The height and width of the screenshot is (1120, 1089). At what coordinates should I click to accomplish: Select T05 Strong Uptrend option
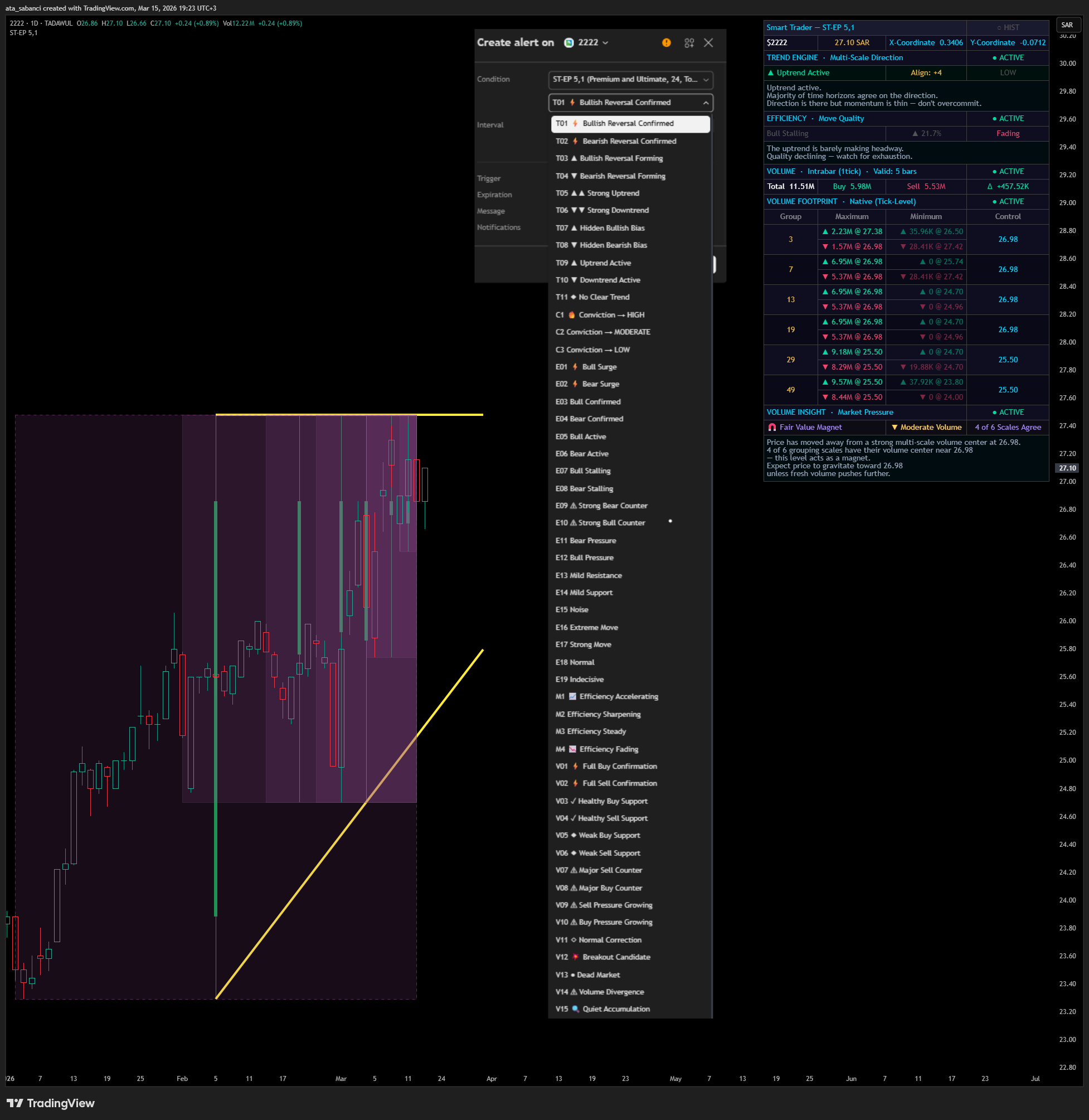pyautogui.click(x=630, y=193)
